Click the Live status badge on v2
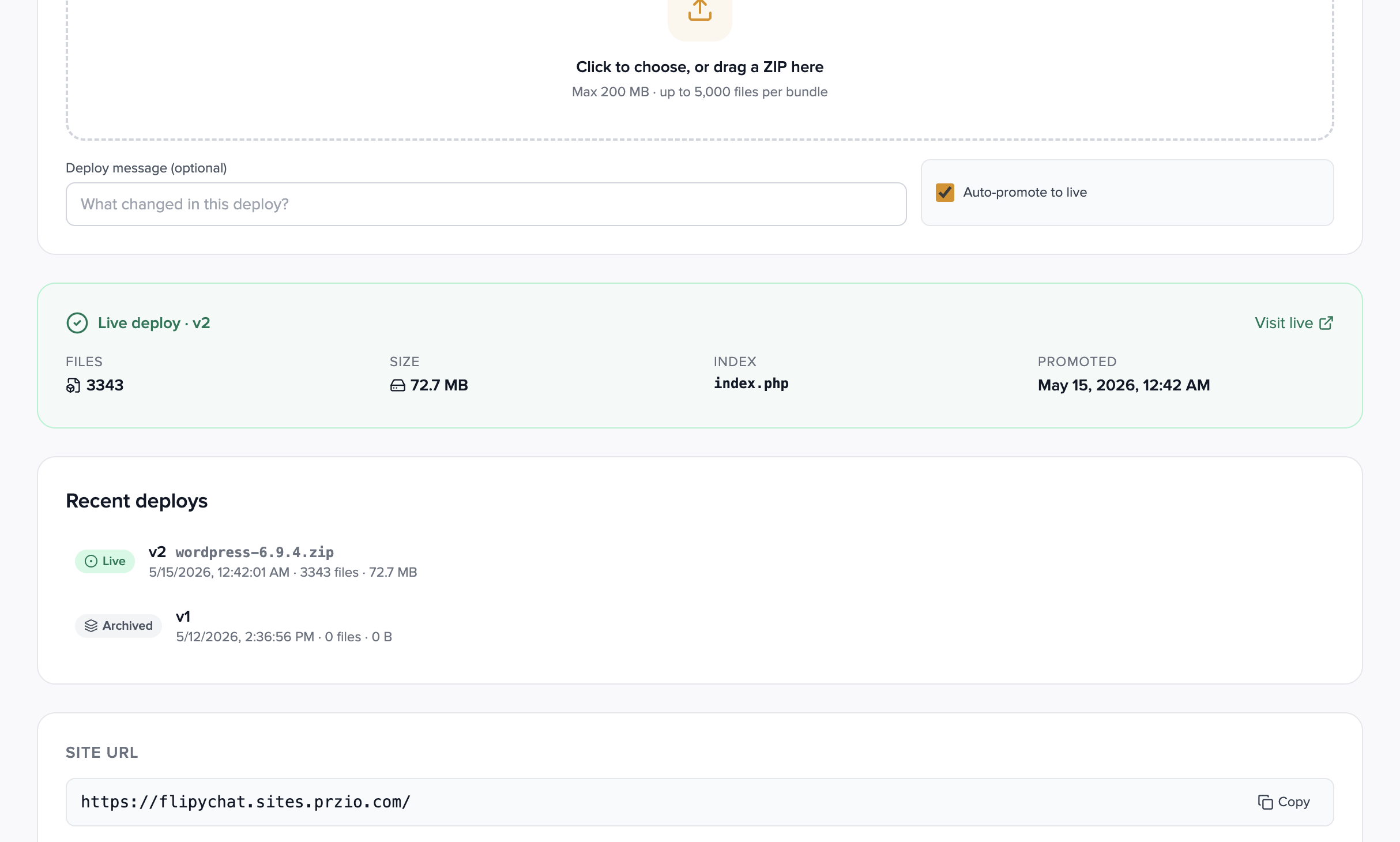 [x=105, y=561]
